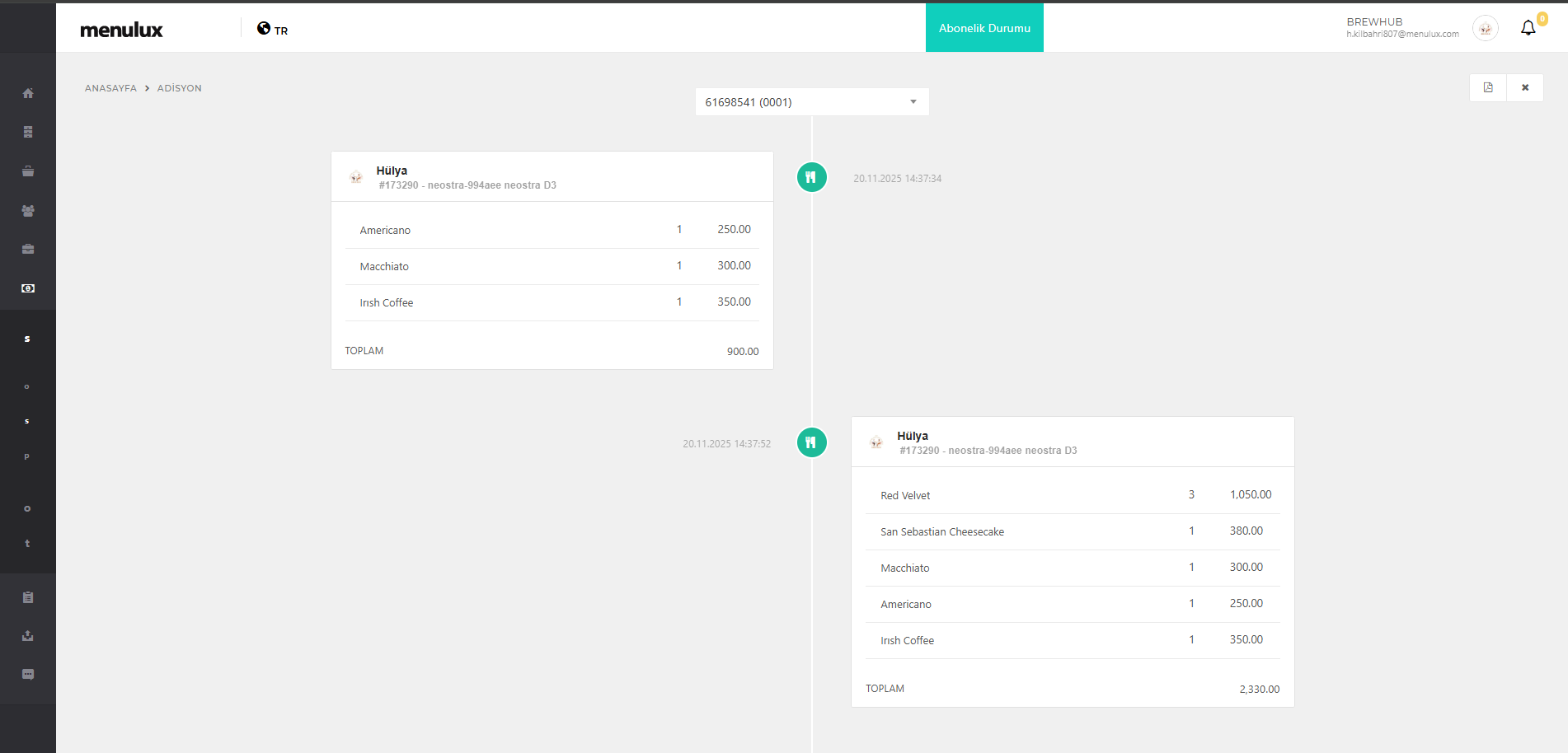
Task: Click the upload tray icon in sidebar
Action: (28, 635)
